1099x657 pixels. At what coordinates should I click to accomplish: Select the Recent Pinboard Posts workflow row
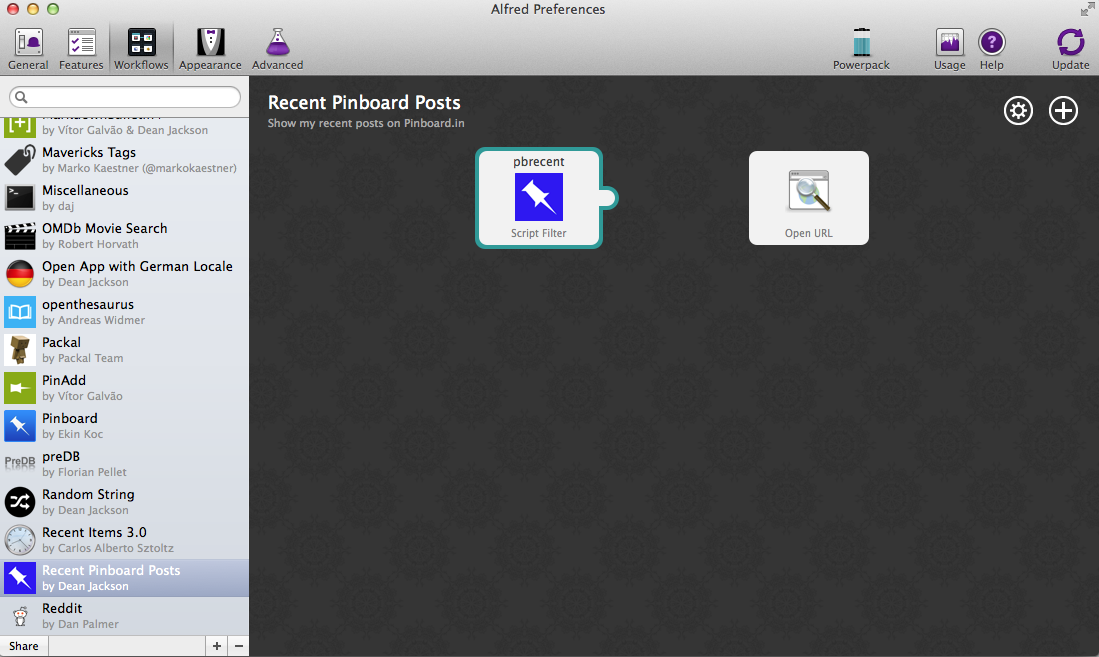[x=125, y=578]
